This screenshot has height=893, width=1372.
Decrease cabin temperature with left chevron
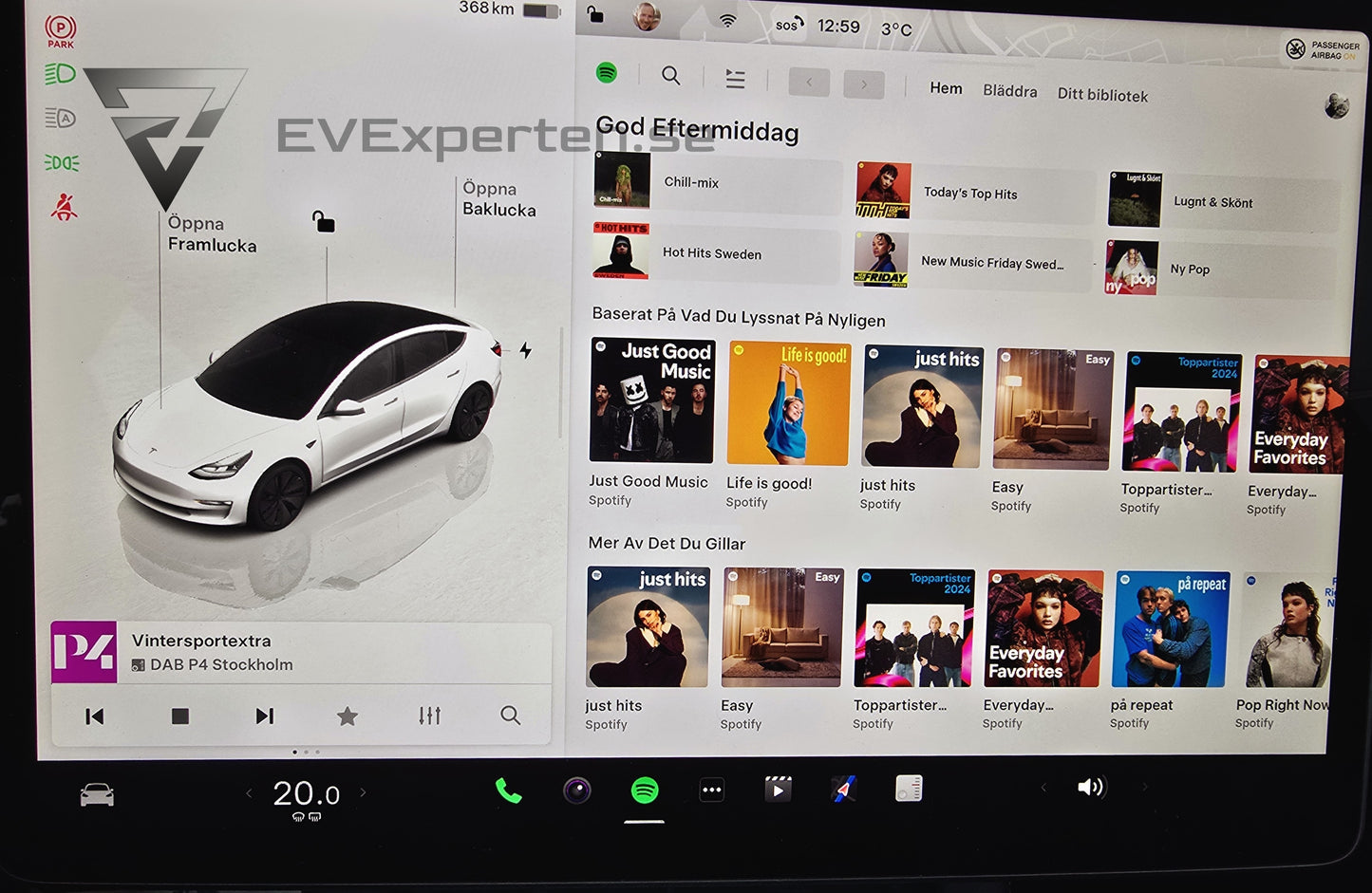pyautogui.click(x=250, y=792)
